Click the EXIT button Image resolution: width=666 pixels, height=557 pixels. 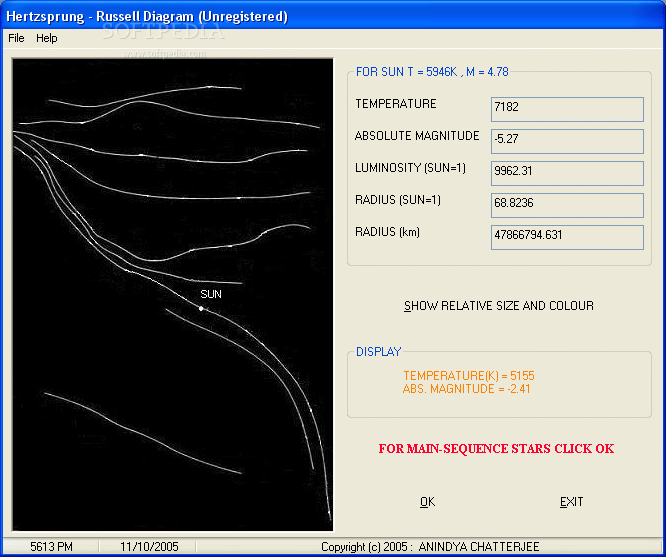[571, 502]
